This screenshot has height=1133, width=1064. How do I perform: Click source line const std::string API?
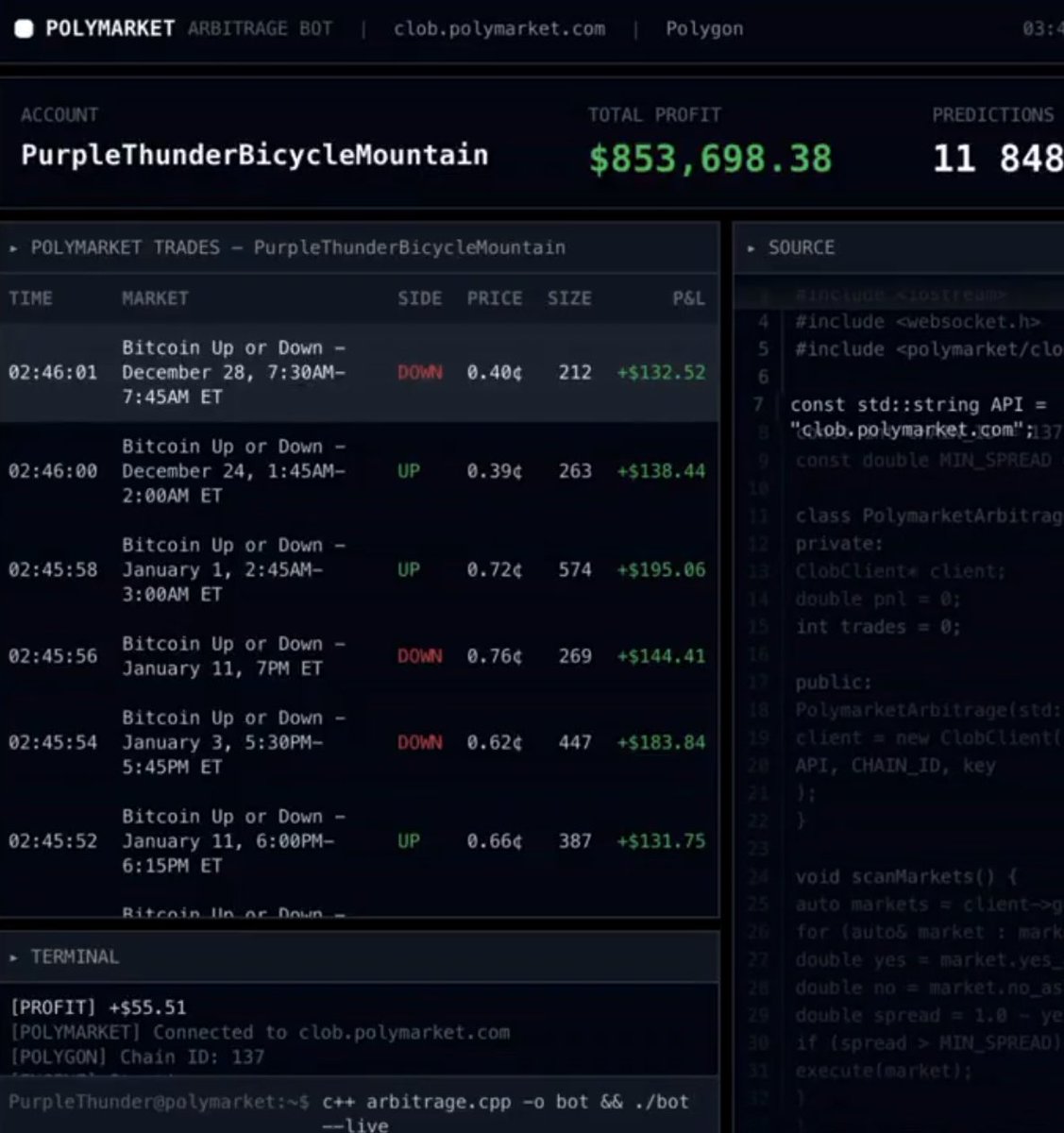point(919,405)
